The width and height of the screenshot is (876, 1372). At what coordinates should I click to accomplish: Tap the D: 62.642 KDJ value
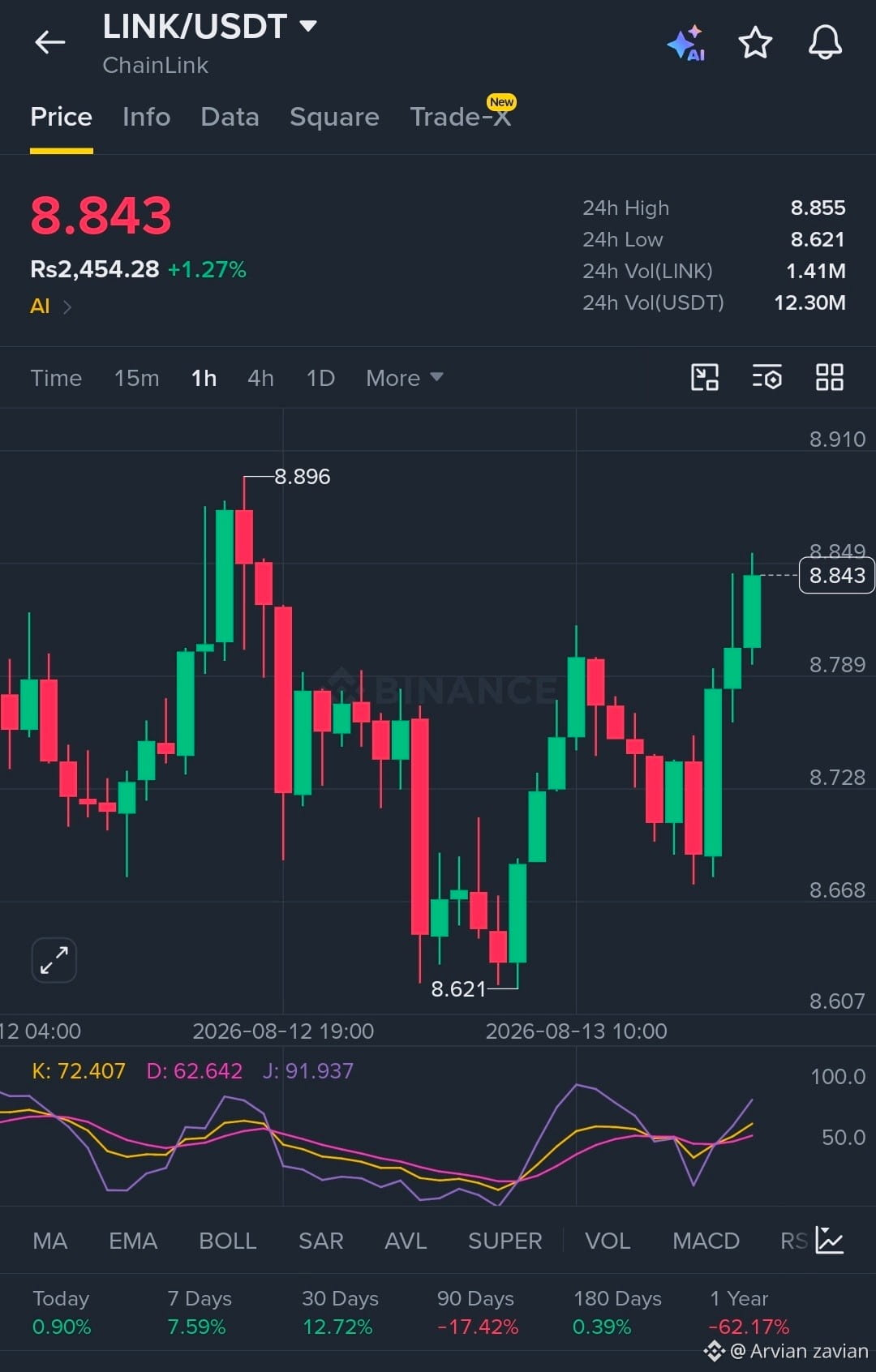click(x=194, y=1071)
